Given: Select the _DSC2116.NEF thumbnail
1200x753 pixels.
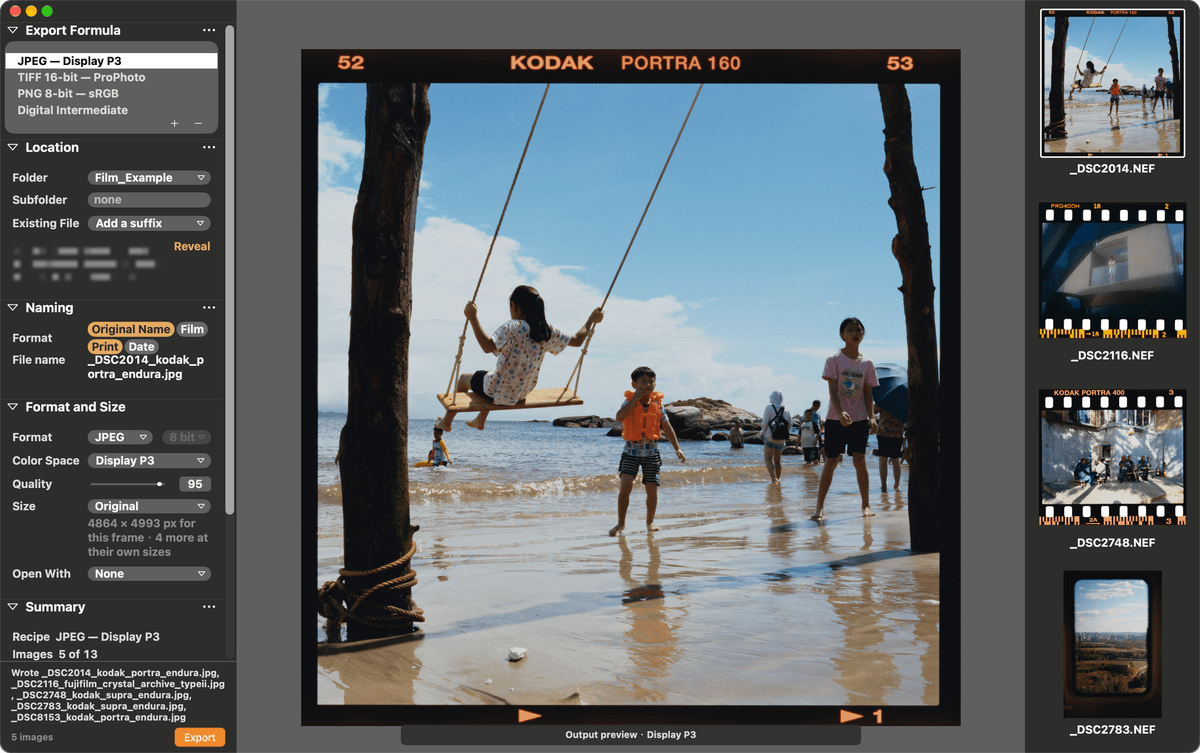Looking at the screenshot, I should tap(1112, 271).
